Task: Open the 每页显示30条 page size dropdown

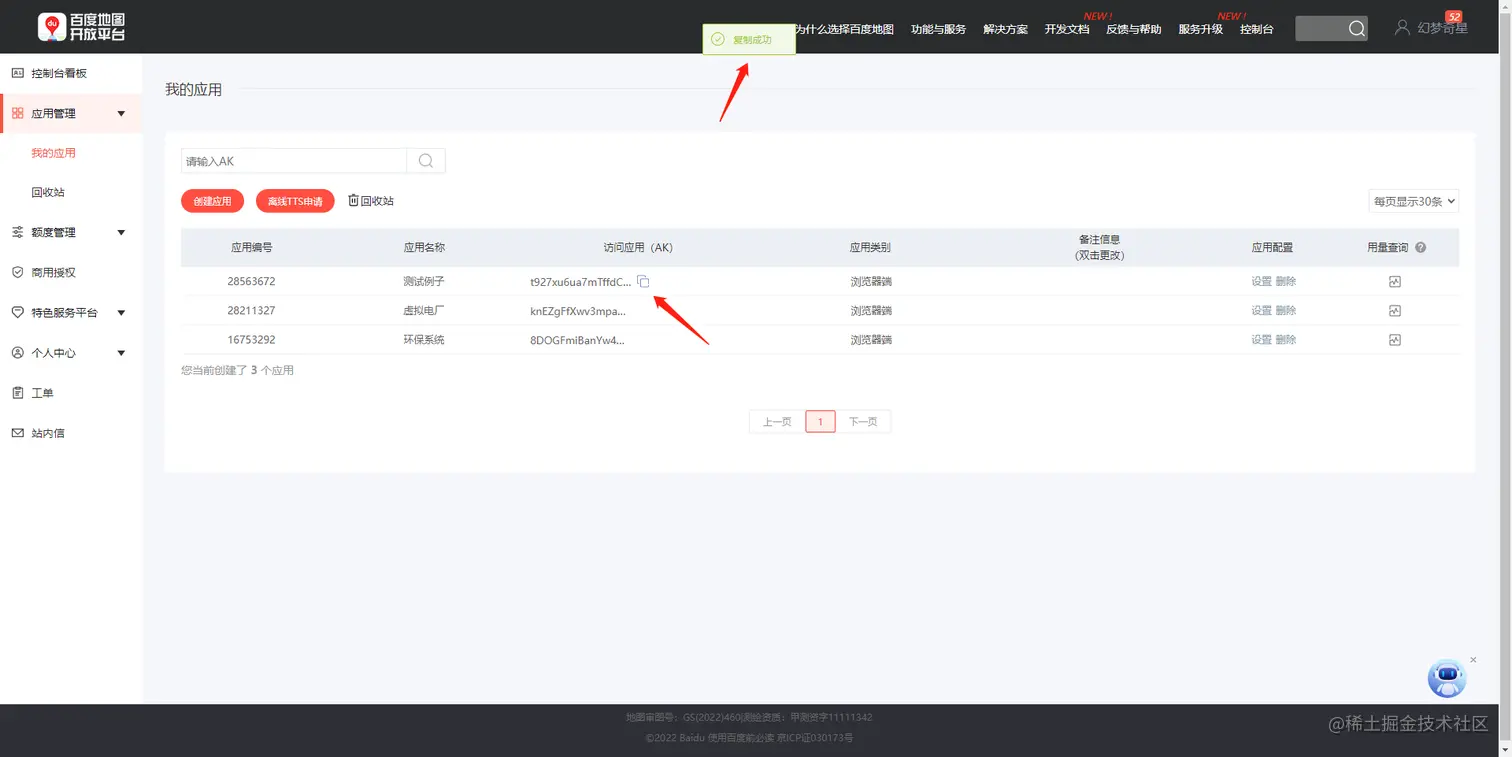Action: pyautogui.click(x=1413, y=200)
